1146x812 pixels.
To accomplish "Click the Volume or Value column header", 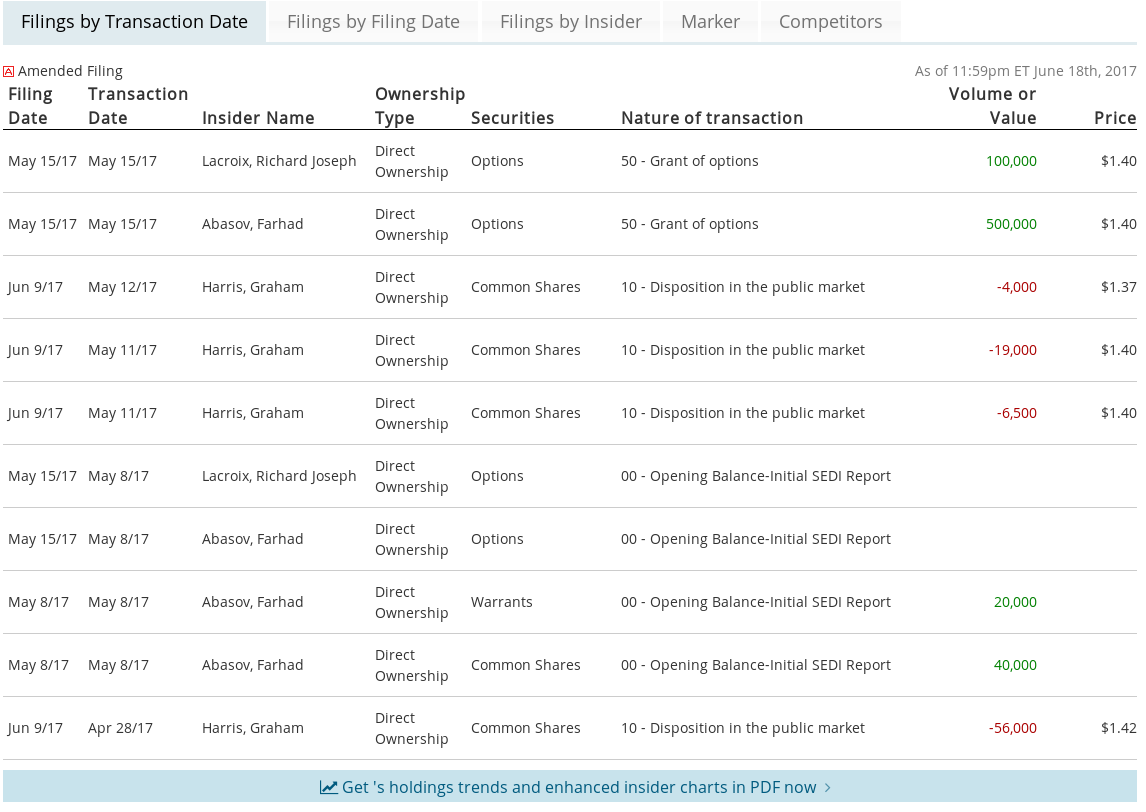I will tap(992, 106).
